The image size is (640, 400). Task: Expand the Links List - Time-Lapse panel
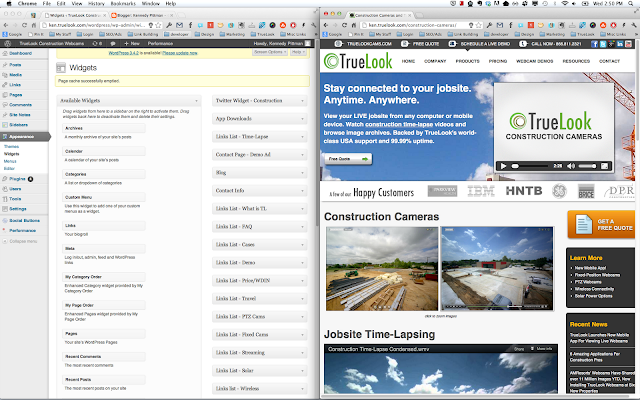(x=259, y=137)
